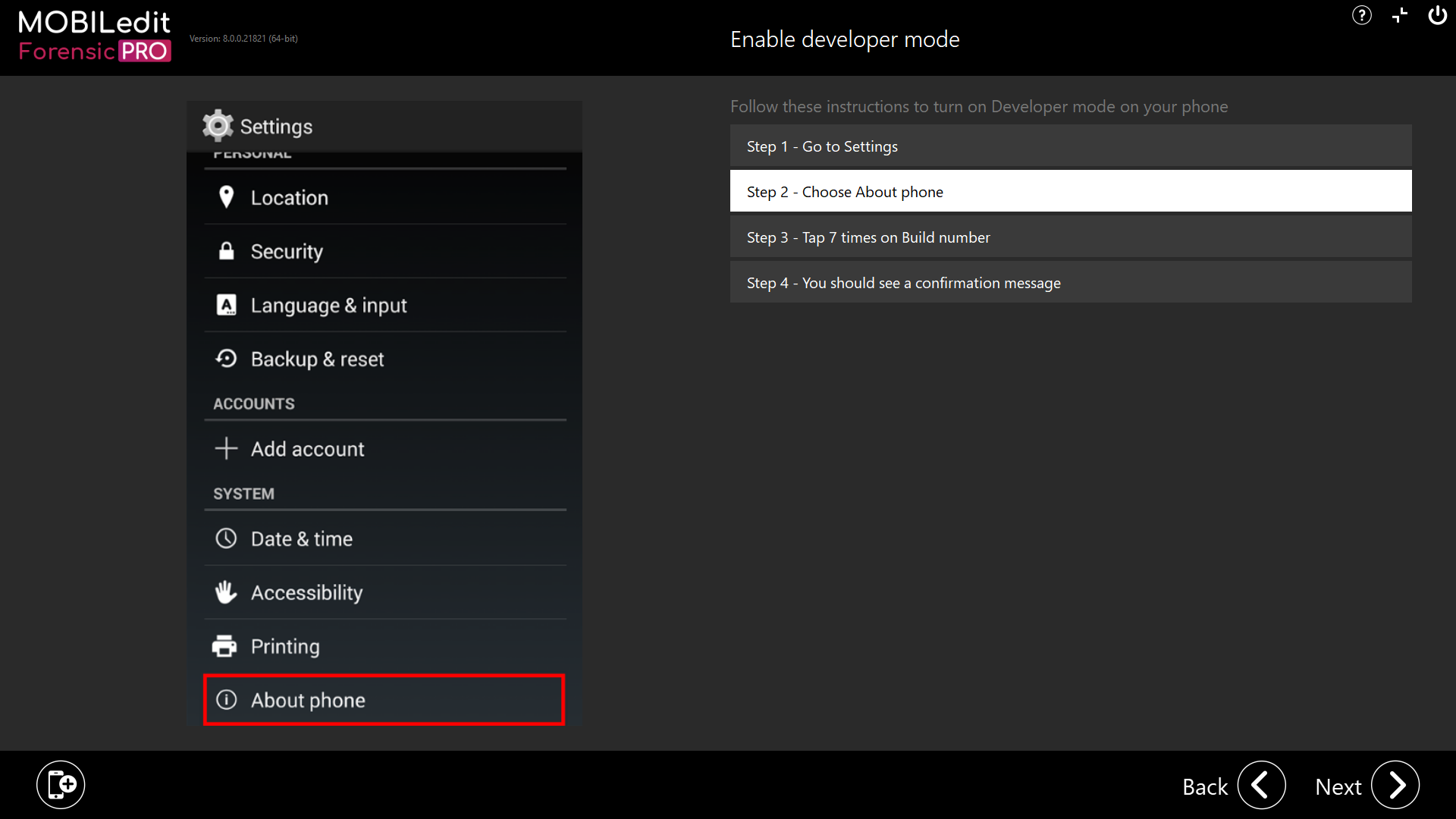Open Step 4 confirmation message instruction

1070,283
